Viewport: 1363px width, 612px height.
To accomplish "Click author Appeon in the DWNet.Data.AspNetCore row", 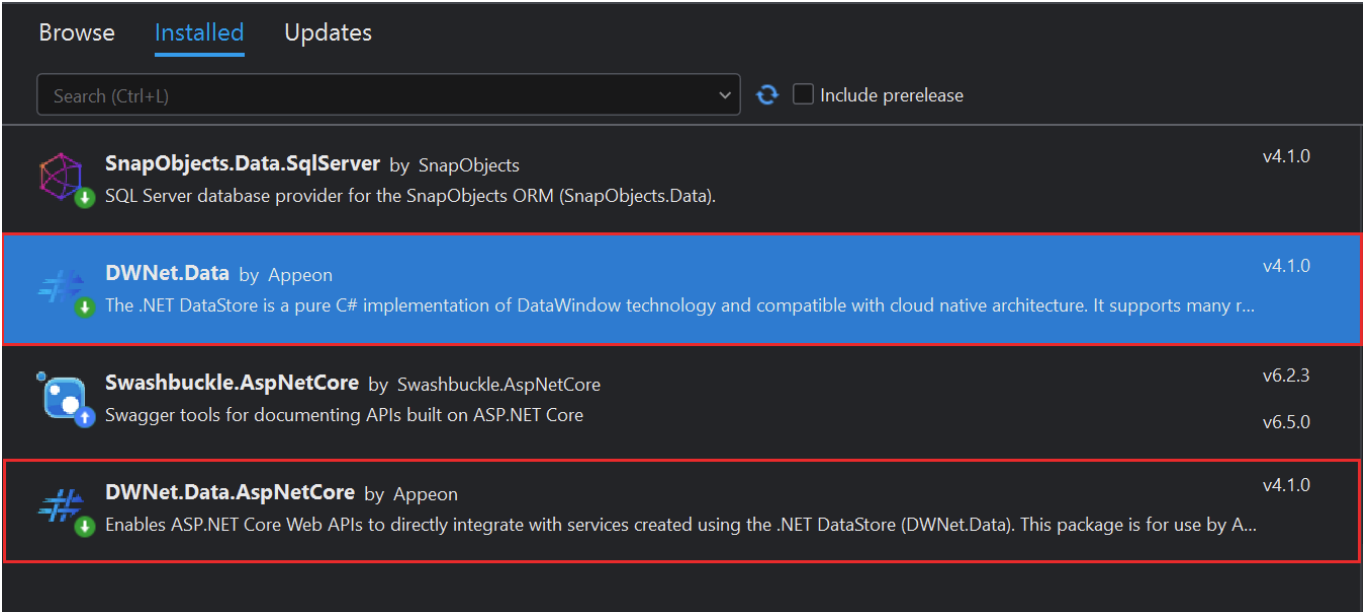I will point(426,494).
